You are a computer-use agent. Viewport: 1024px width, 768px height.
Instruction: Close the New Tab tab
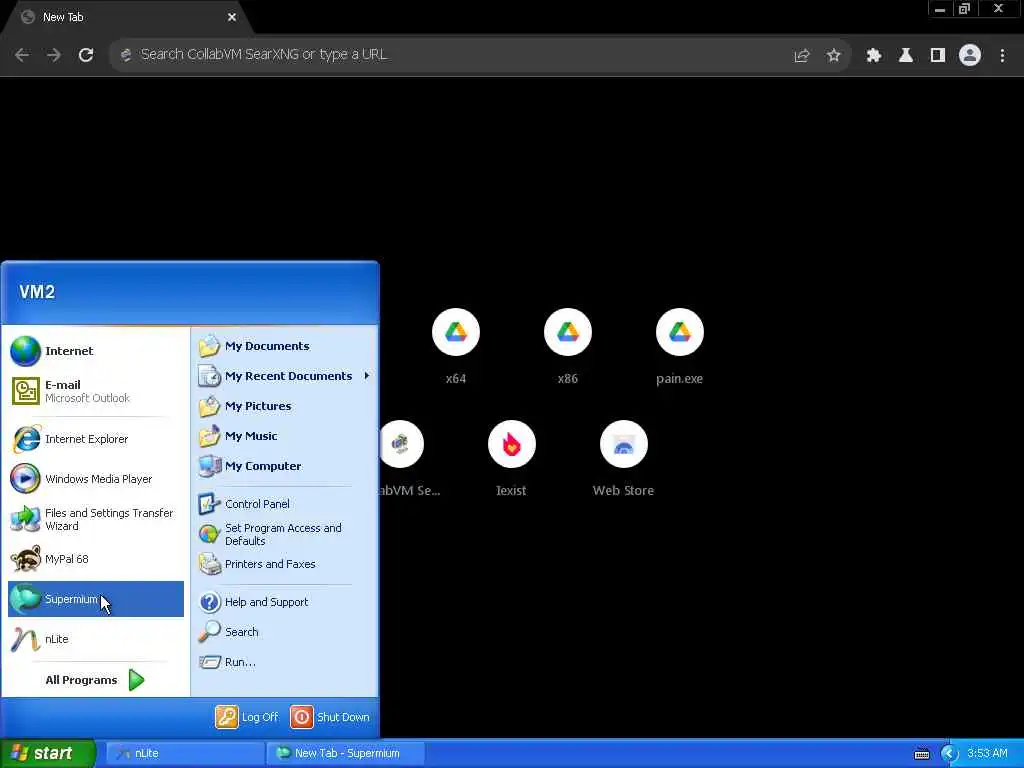tap(232, 18)
